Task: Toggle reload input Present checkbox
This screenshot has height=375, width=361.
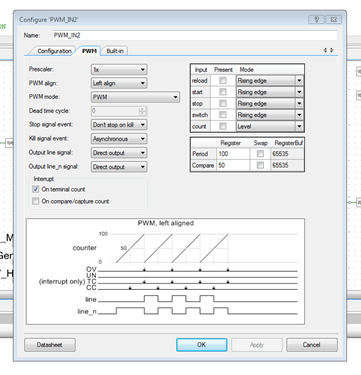Action: [x=223, y=80]
